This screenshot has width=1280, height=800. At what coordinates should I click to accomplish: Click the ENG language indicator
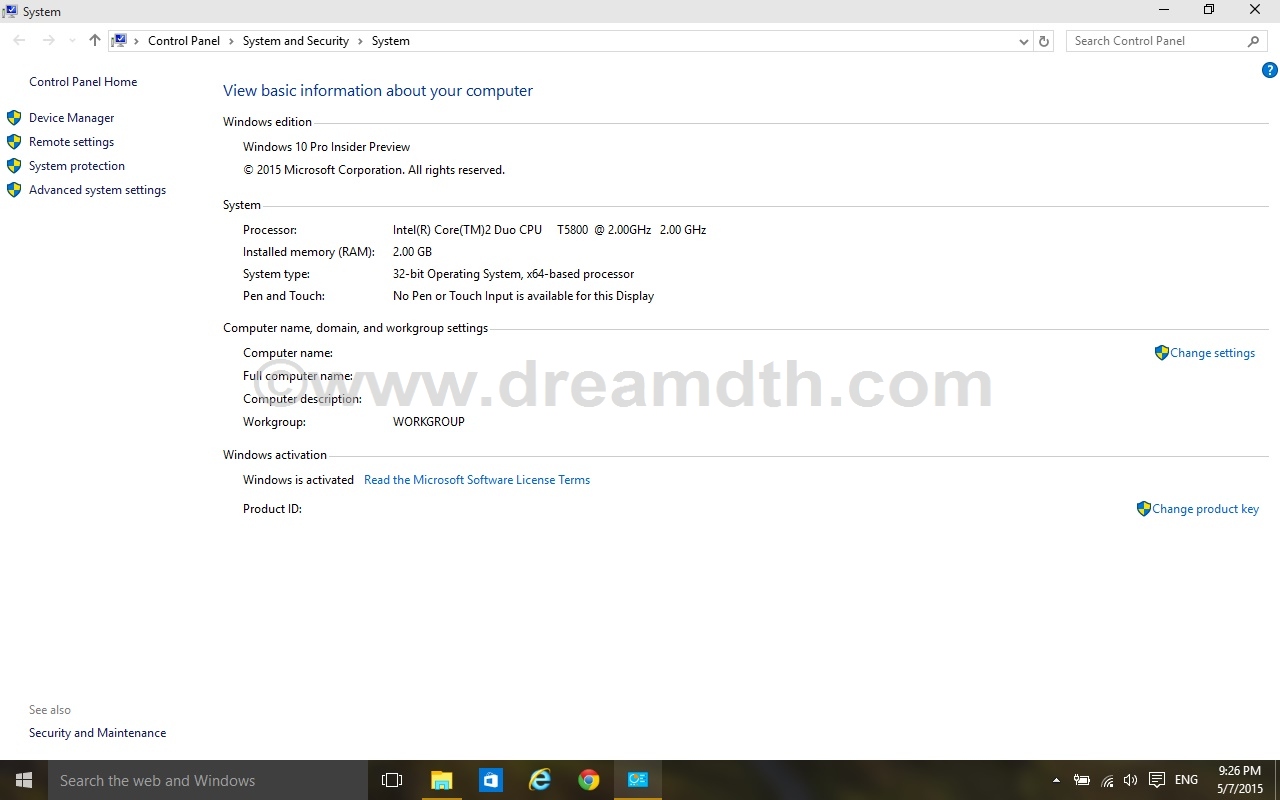1186,780
